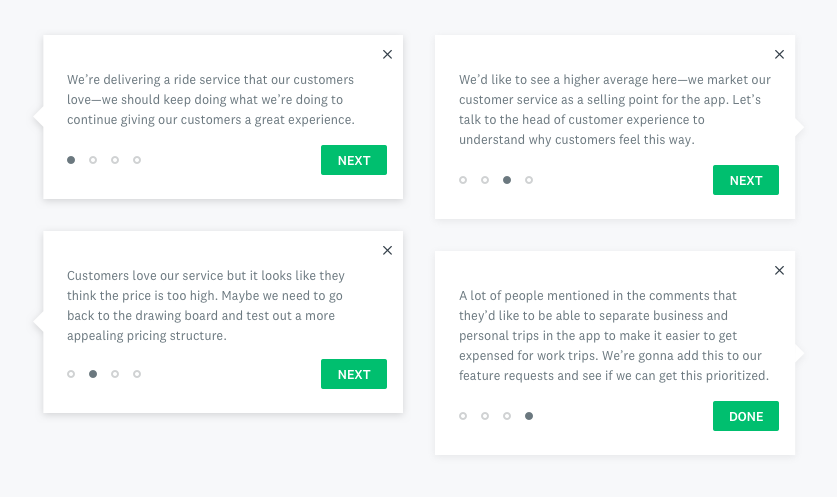Hit NEXT in the 'pricing structure' card
Screen dimensions: 837x497
coord(353,374)
